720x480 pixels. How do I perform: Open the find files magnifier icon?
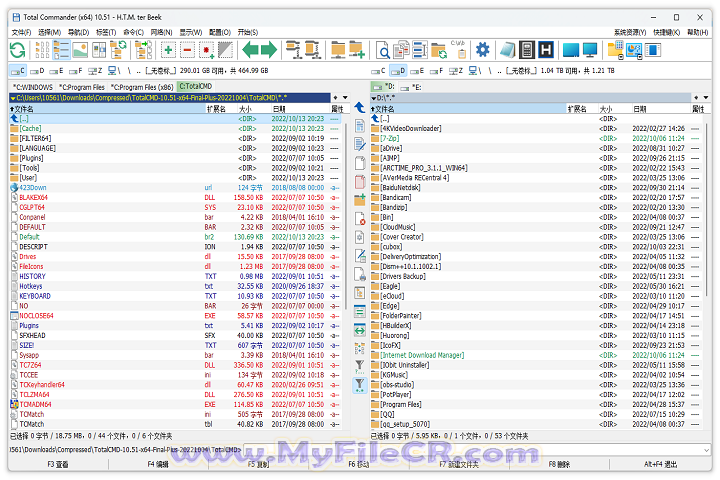tap(382, 50)
